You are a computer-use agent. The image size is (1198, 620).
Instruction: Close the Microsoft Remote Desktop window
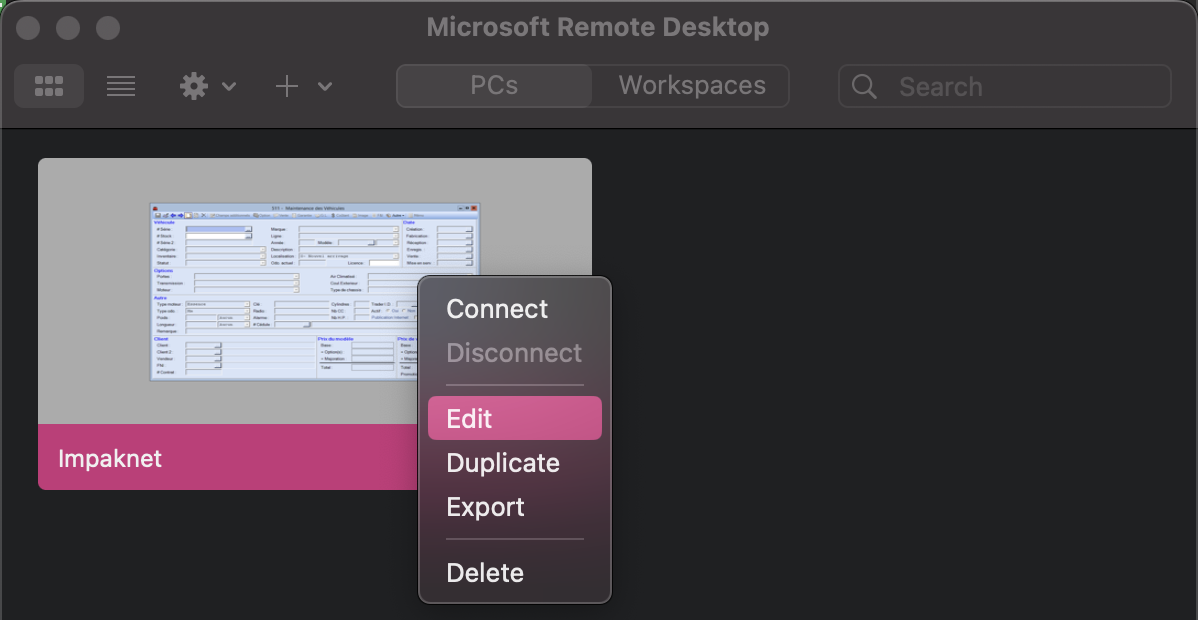(28, 28)
